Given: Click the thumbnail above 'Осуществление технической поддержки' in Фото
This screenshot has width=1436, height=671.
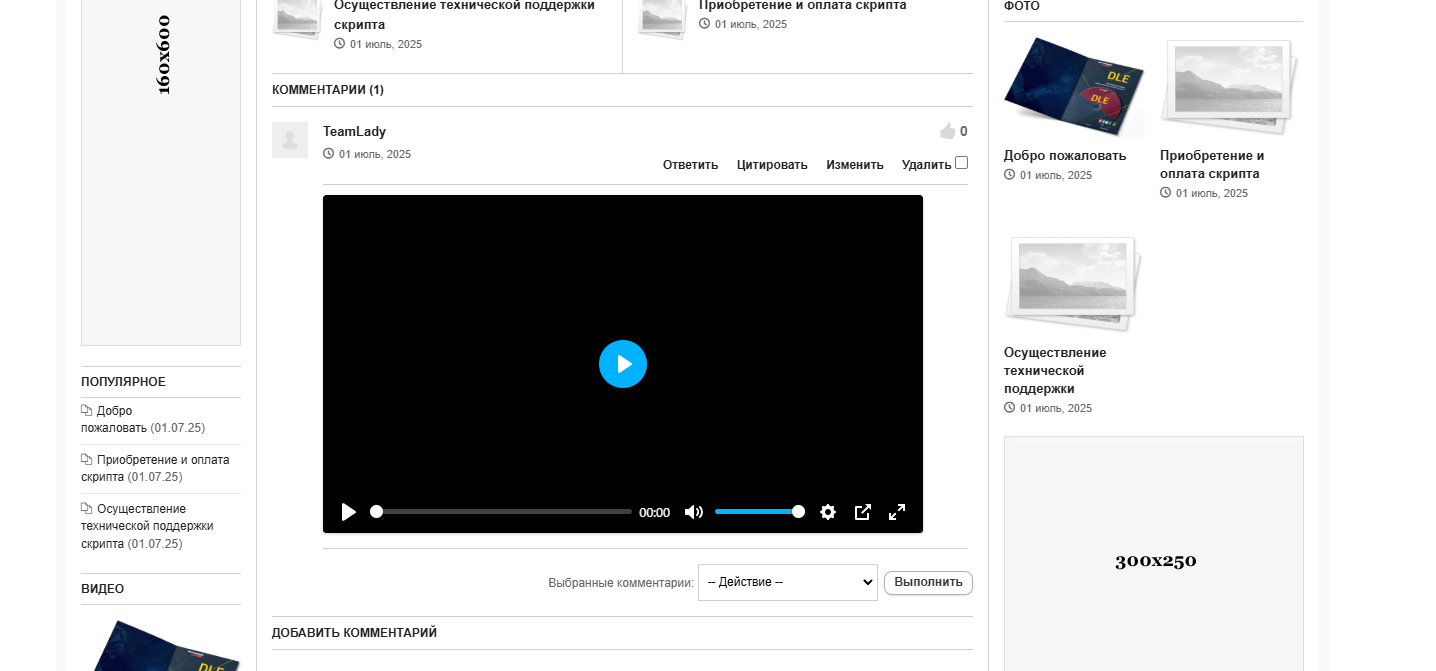Looking at the screenshot, I should tap(1074, 284).
